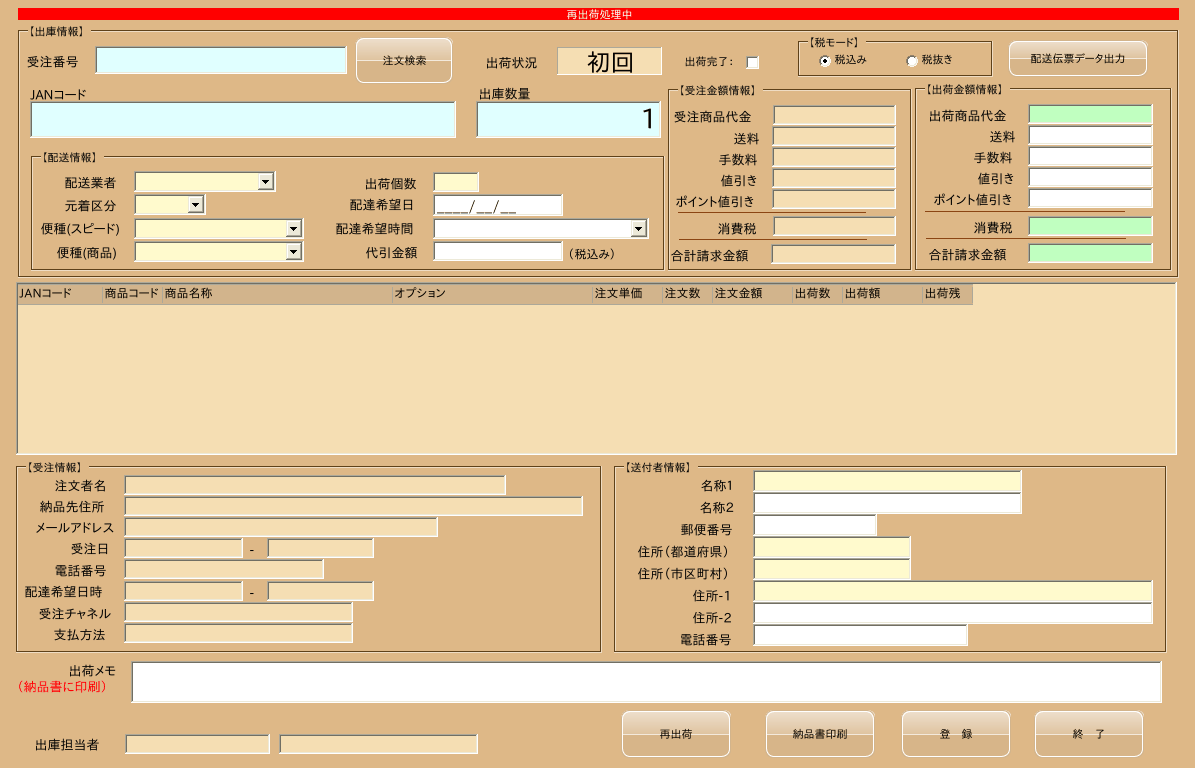Click the 送付者情報 名称1 field

coord(887,482)
